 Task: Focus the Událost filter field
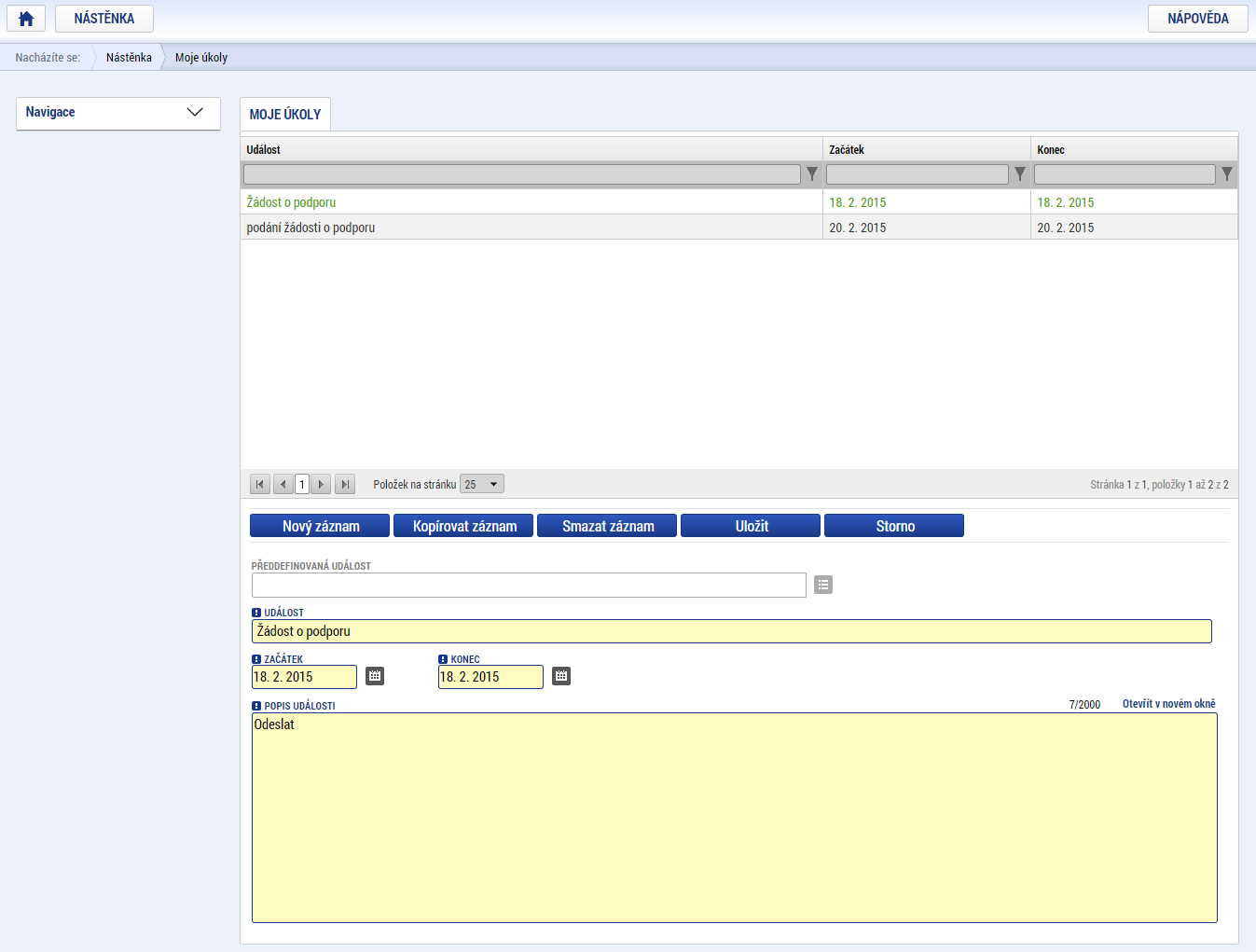point(522,174)
